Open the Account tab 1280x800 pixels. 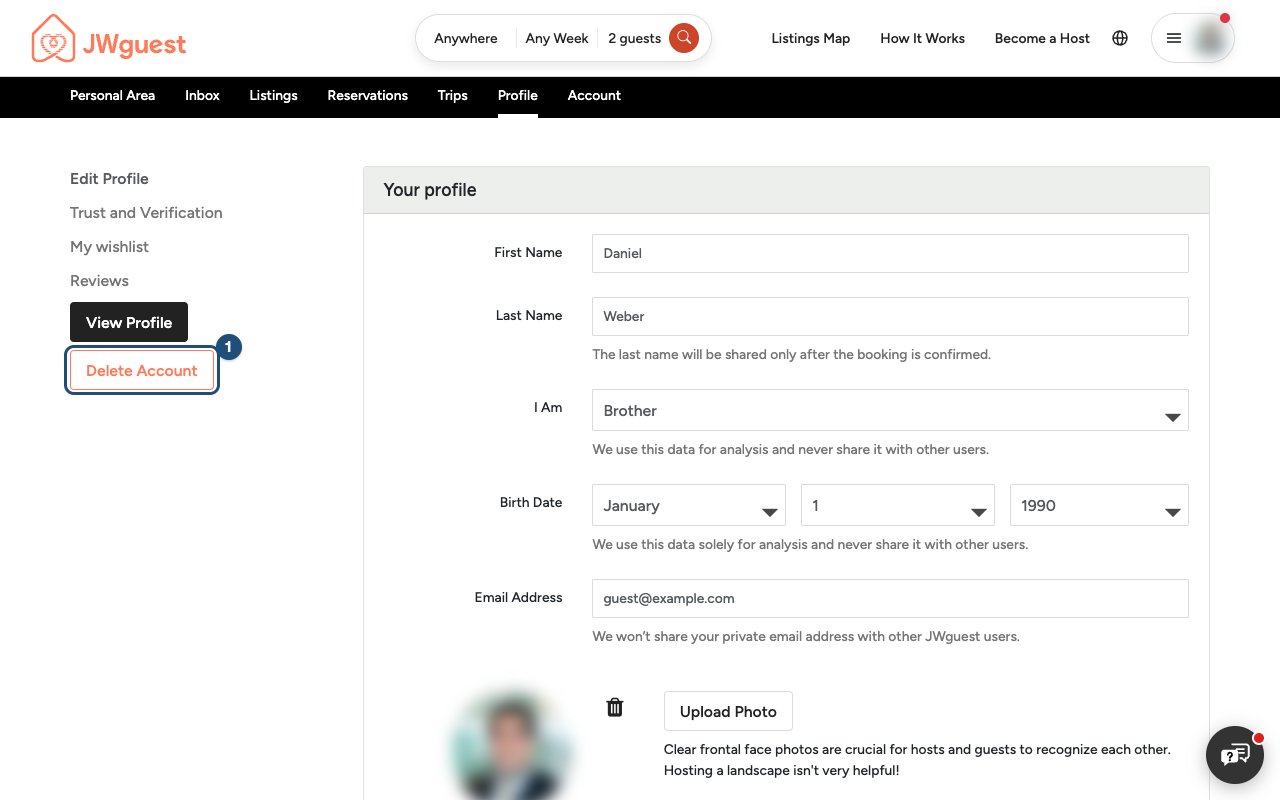(x=594, y=96)
